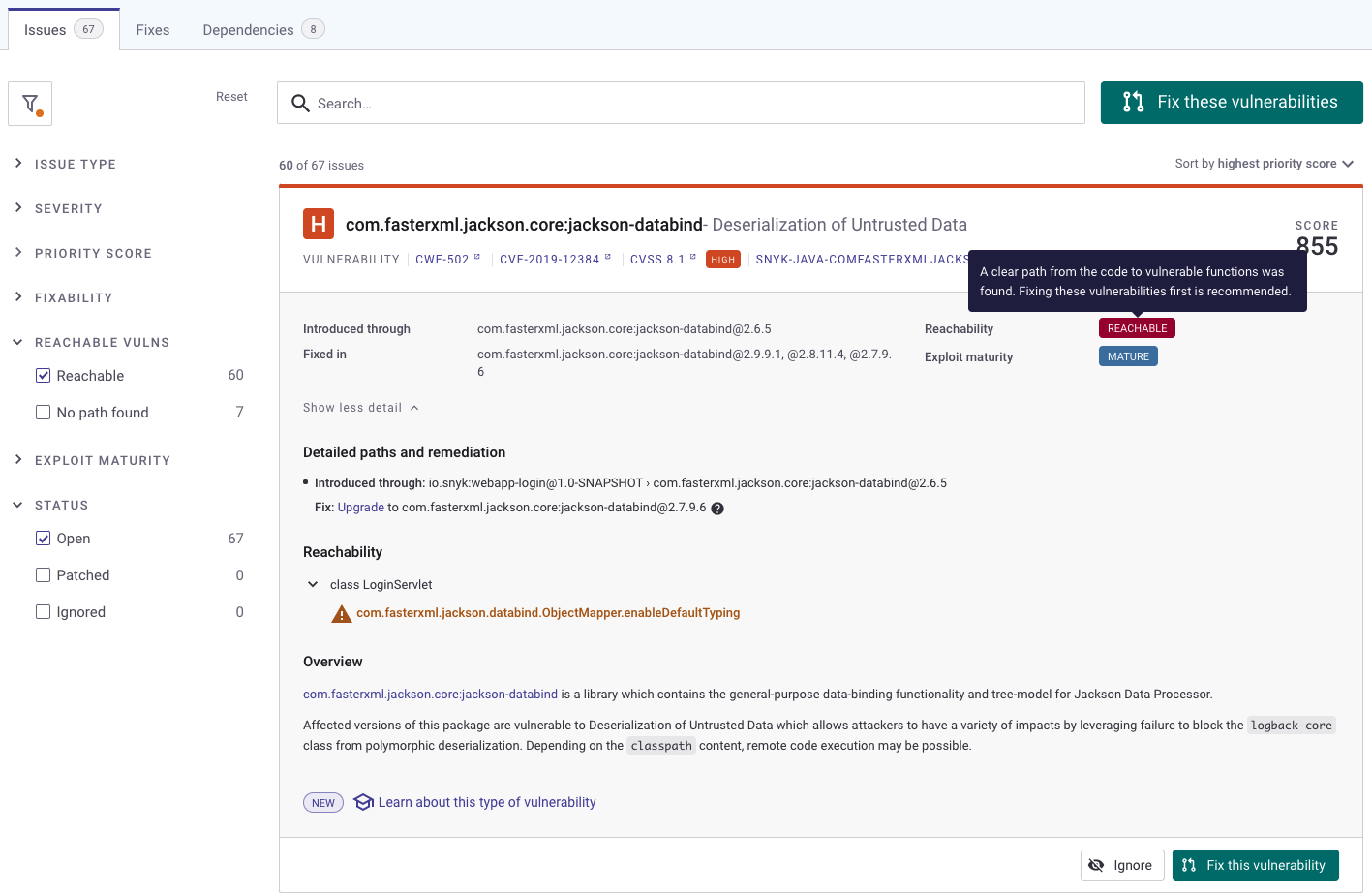
Task: Click the Upgrade fix link
Action: coord(361,508)
